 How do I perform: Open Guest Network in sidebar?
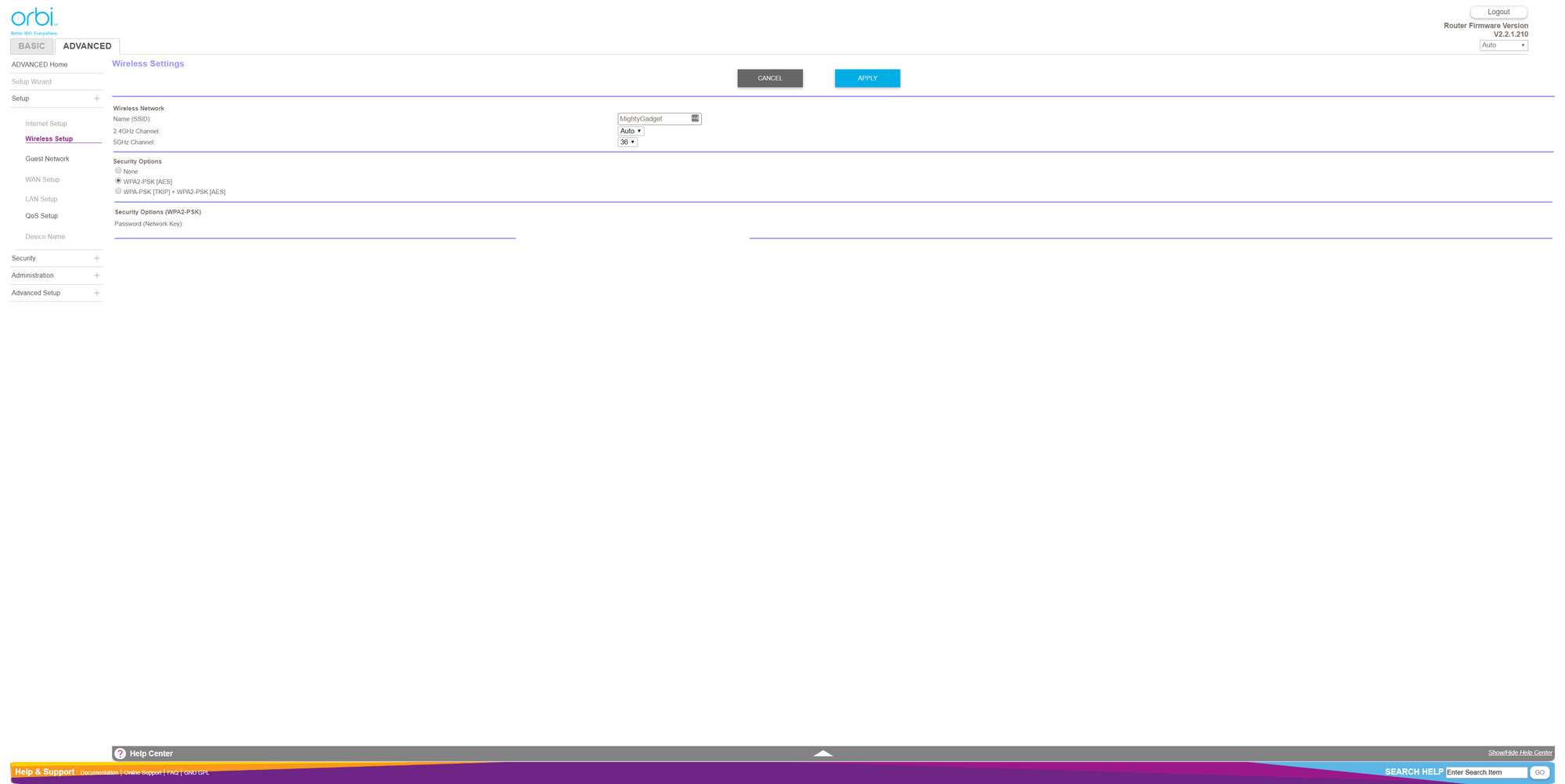47,159
